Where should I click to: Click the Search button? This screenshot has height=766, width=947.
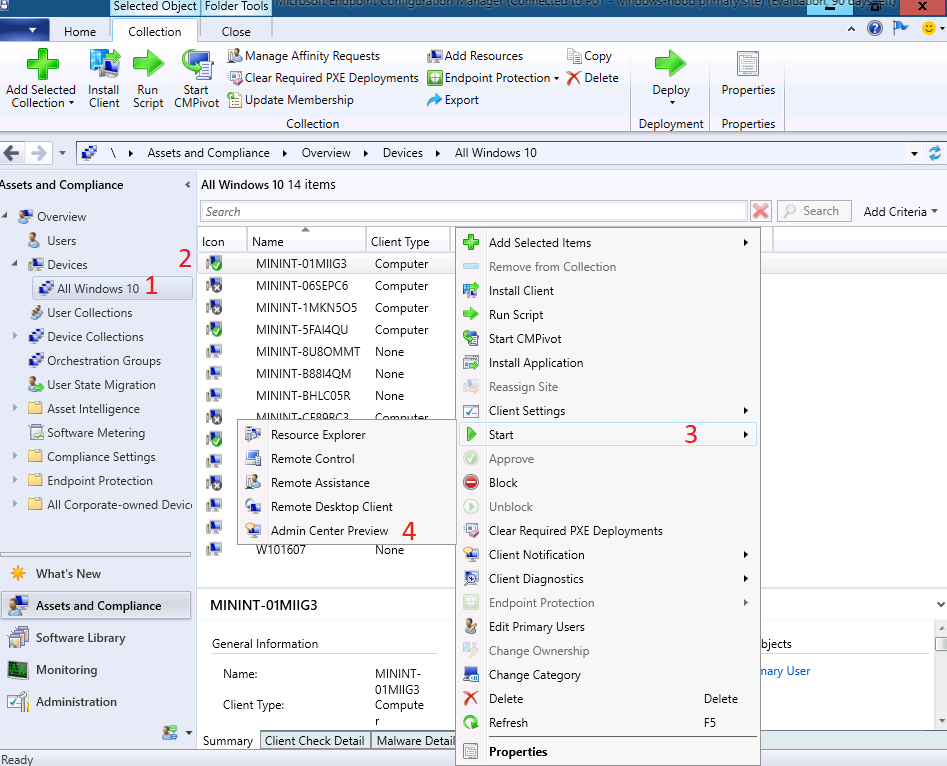click(x=814, y=211)
